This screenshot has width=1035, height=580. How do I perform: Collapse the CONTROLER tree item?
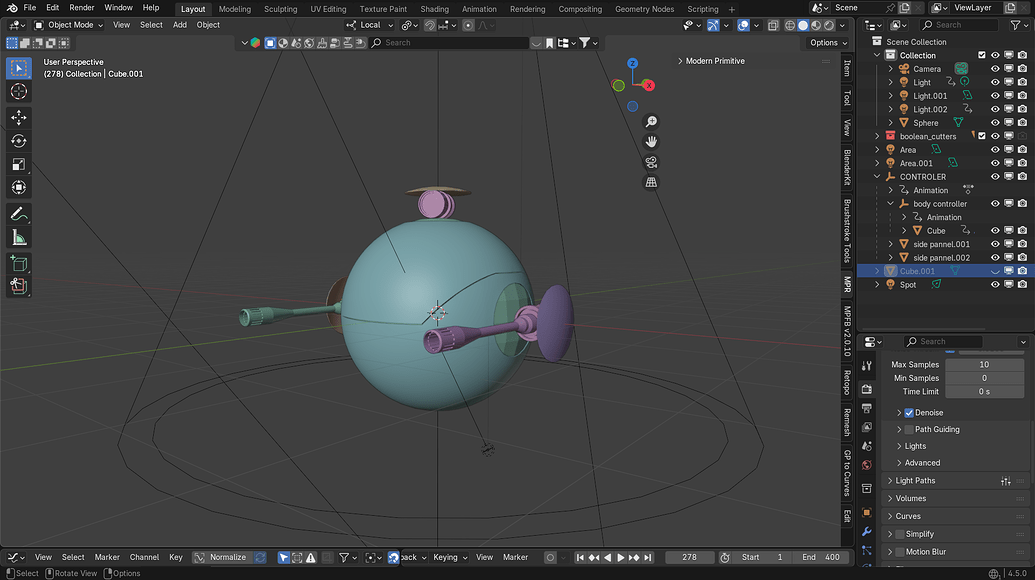877,177
